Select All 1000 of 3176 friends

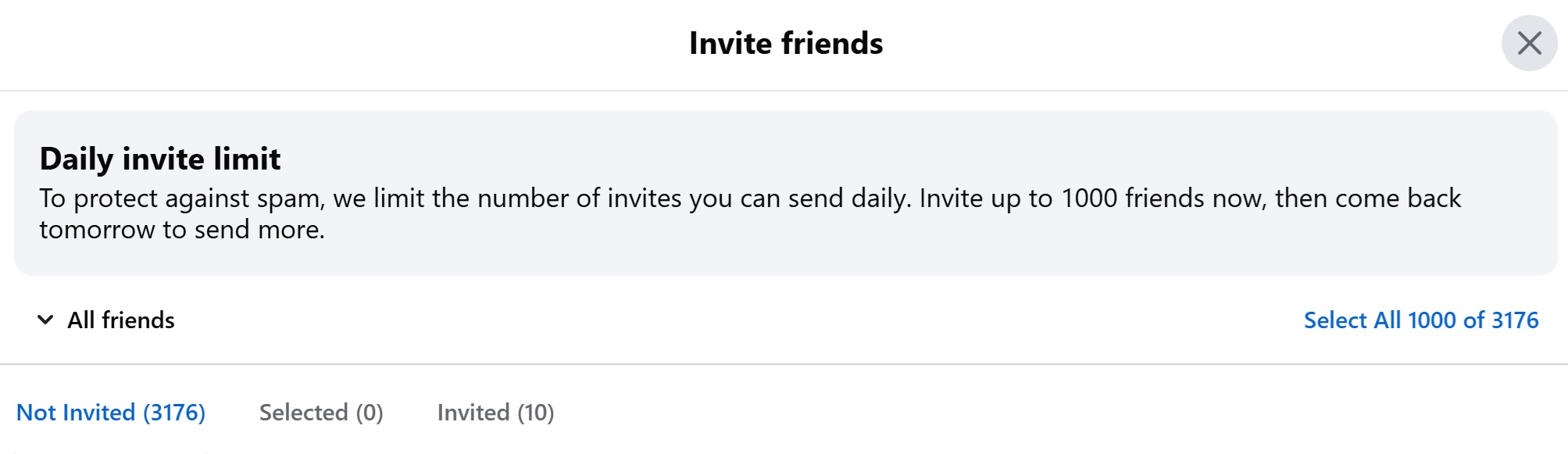(x=1420, y=320)
